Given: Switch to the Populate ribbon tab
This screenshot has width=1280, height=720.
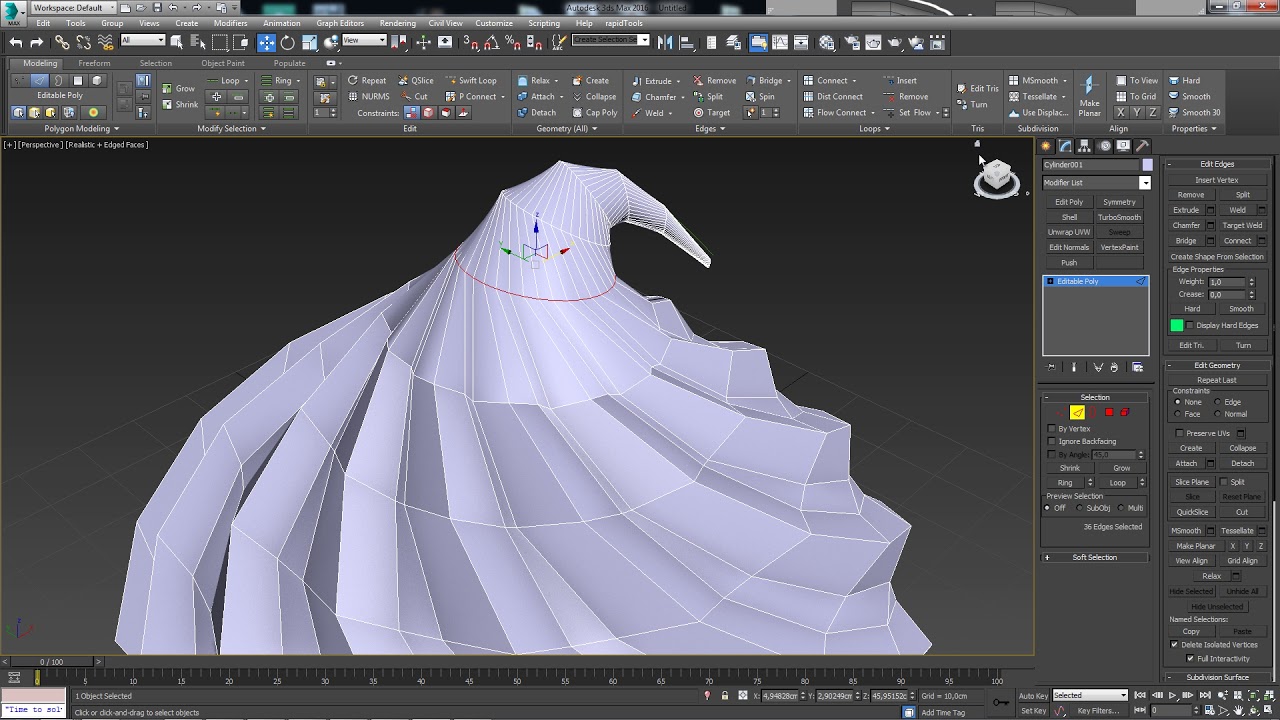Looking at the screenshot, I should point(290,63).
